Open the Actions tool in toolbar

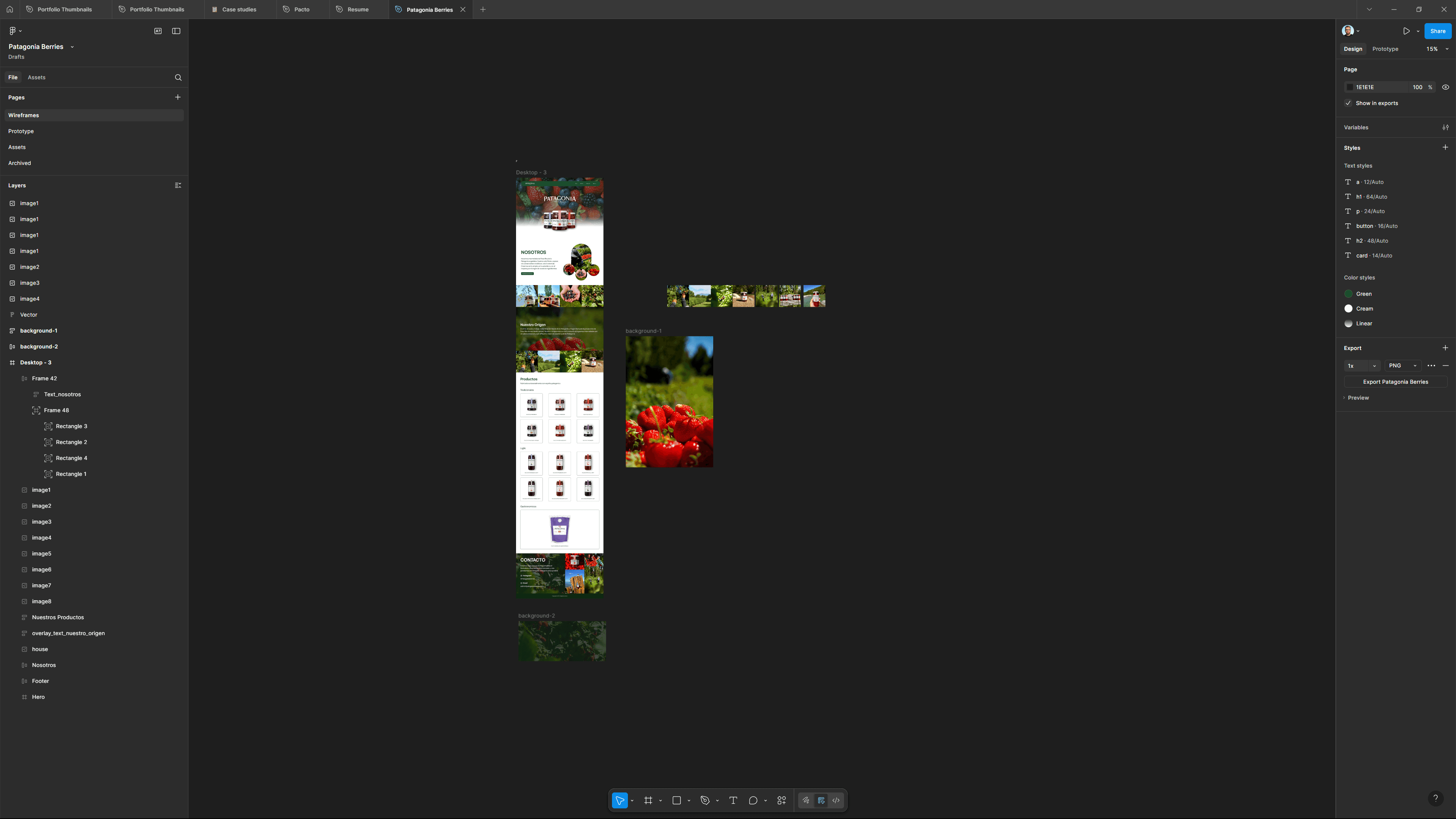point(782,800)
